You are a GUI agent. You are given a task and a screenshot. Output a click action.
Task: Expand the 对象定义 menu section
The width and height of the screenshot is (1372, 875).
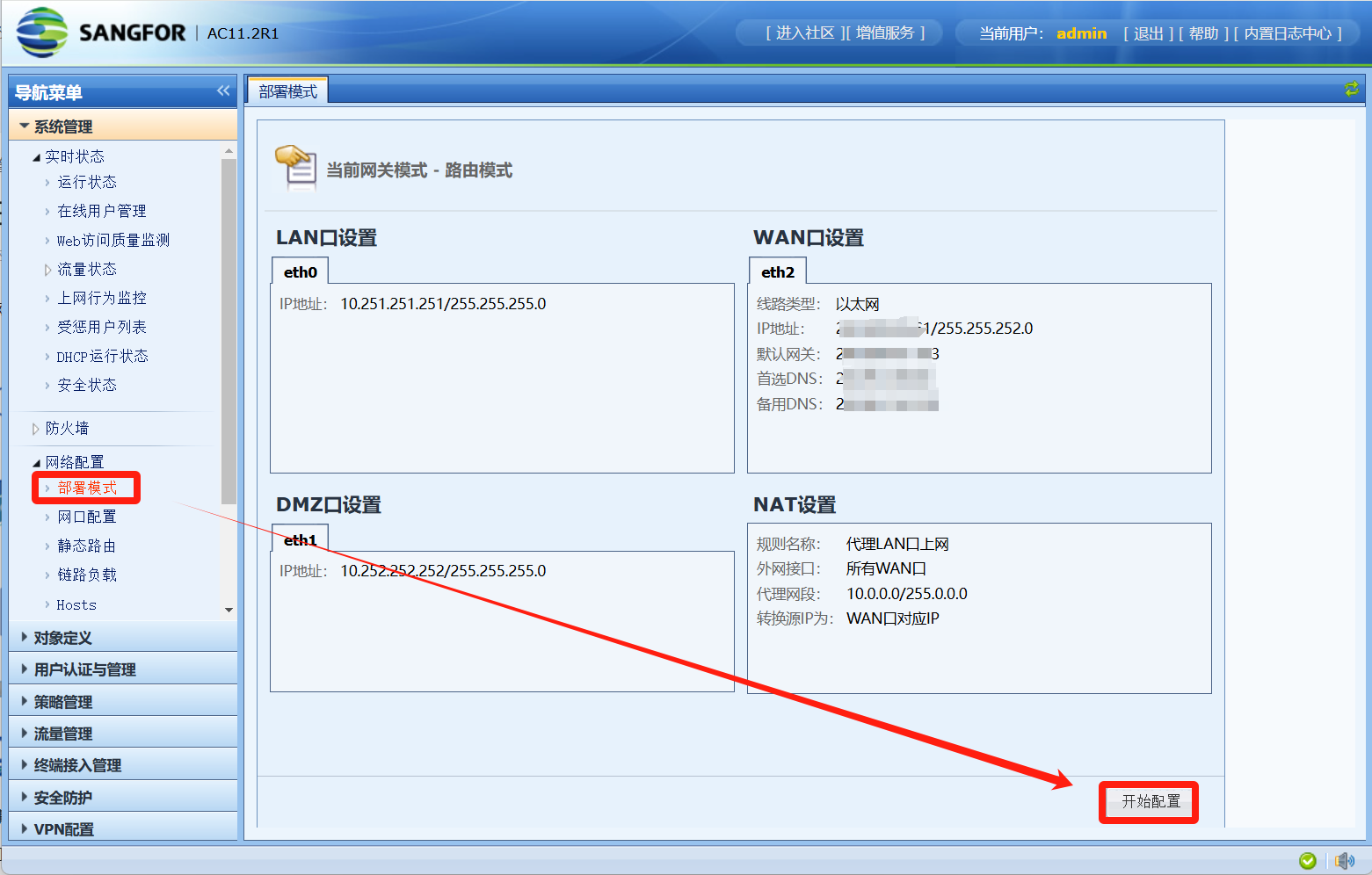coord(62,638)
